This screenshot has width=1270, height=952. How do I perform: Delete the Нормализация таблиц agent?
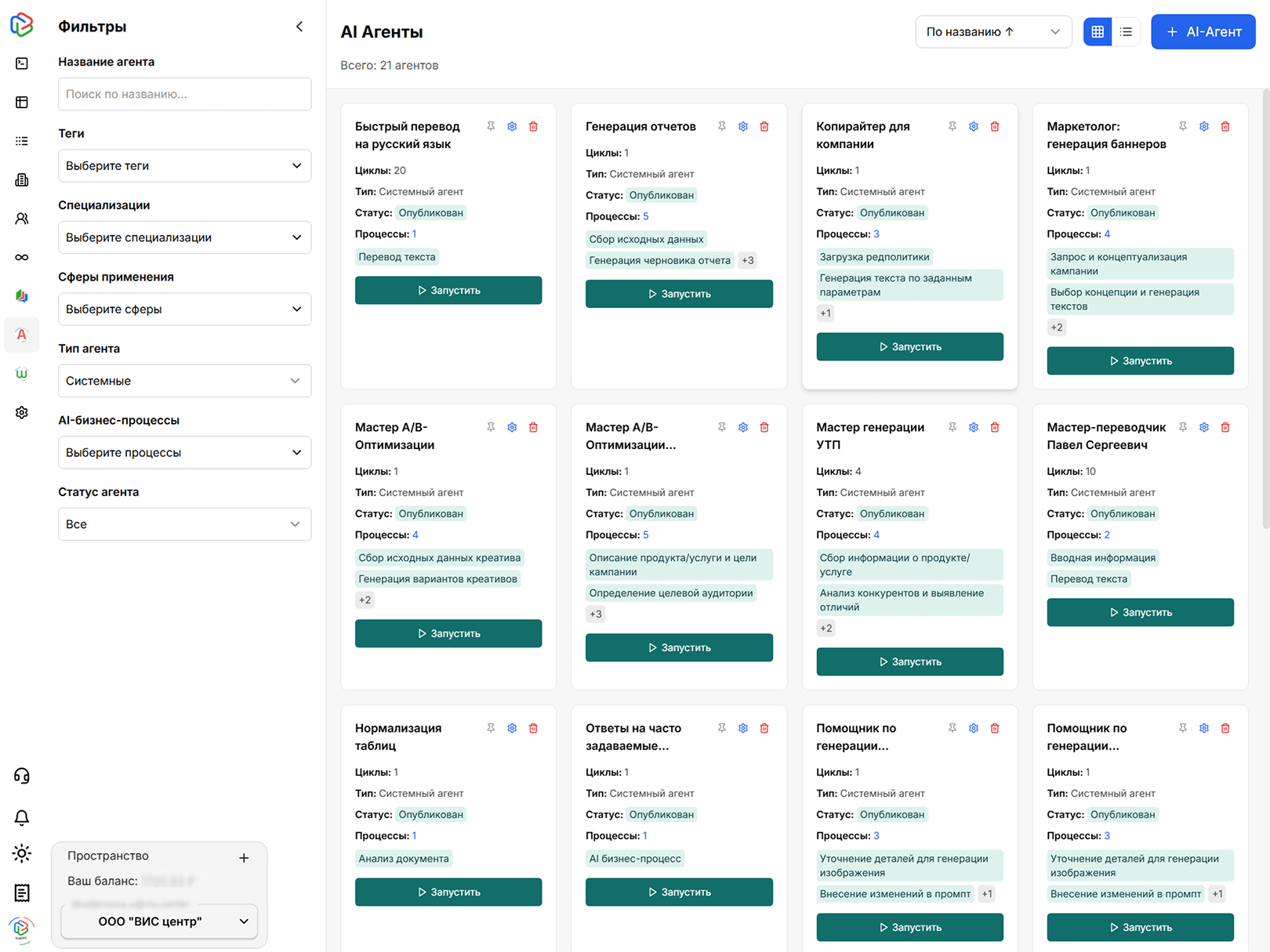pyautogui.click(x=533, y=728)
